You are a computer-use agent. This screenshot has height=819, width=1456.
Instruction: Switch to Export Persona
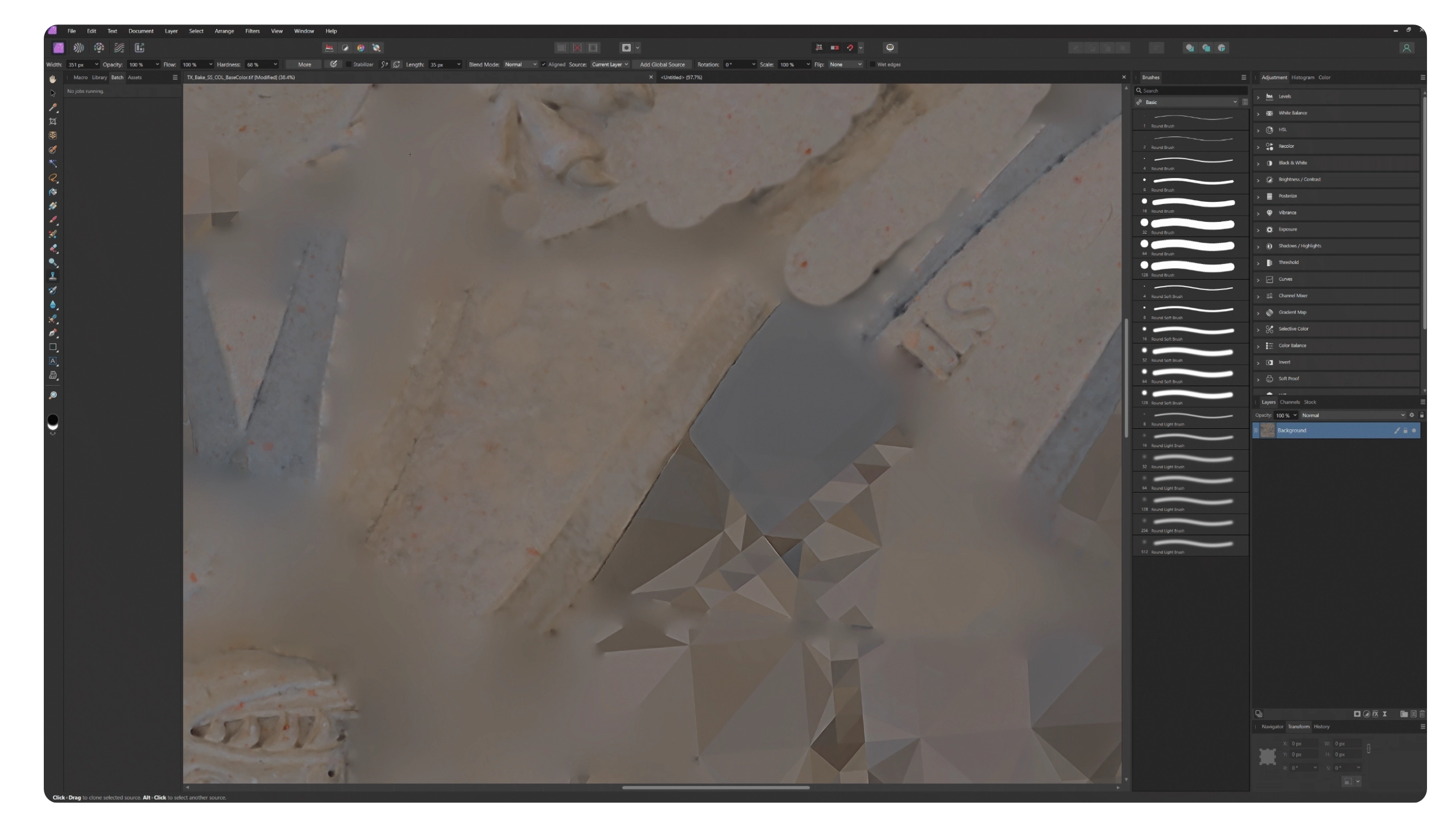[139, 48]
